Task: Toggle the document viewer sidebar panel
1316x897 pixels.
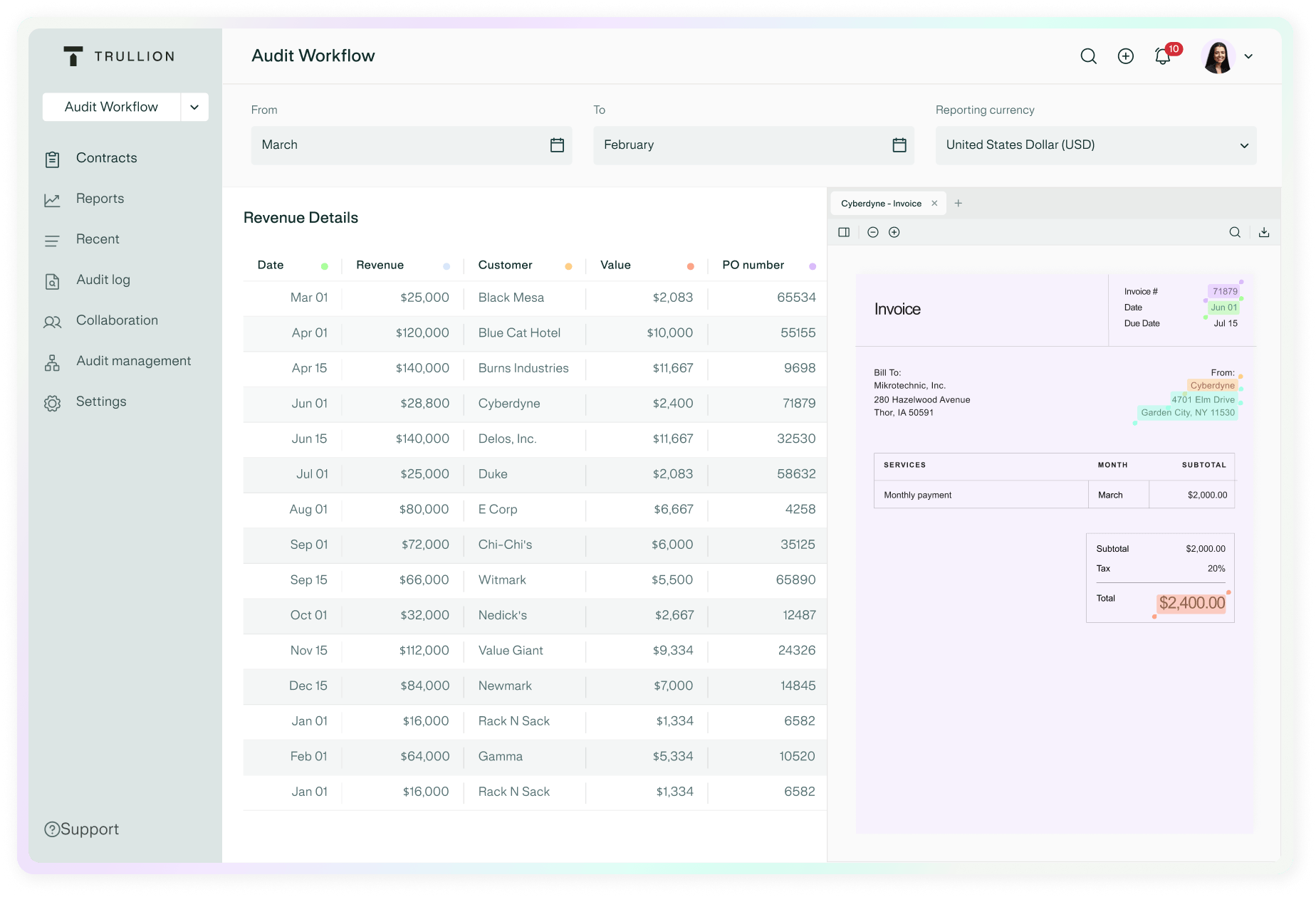Action: [x=844, y=232]
